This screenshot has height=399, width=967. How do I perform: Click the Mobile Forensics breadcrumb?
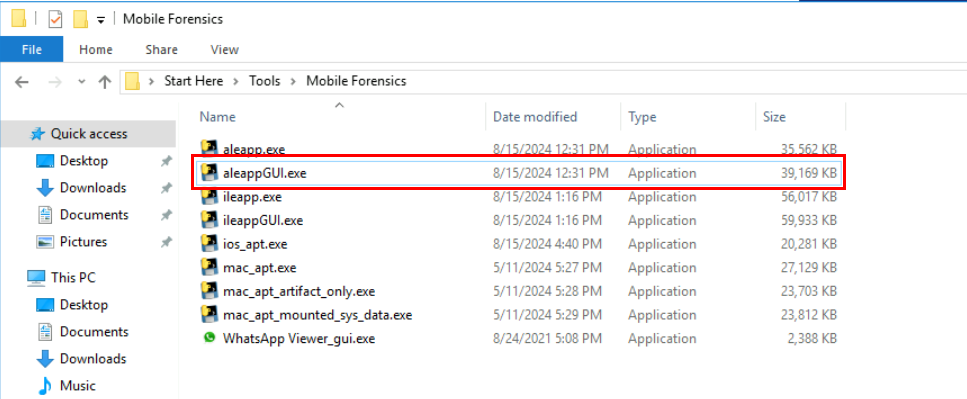(x=356, y=81)
